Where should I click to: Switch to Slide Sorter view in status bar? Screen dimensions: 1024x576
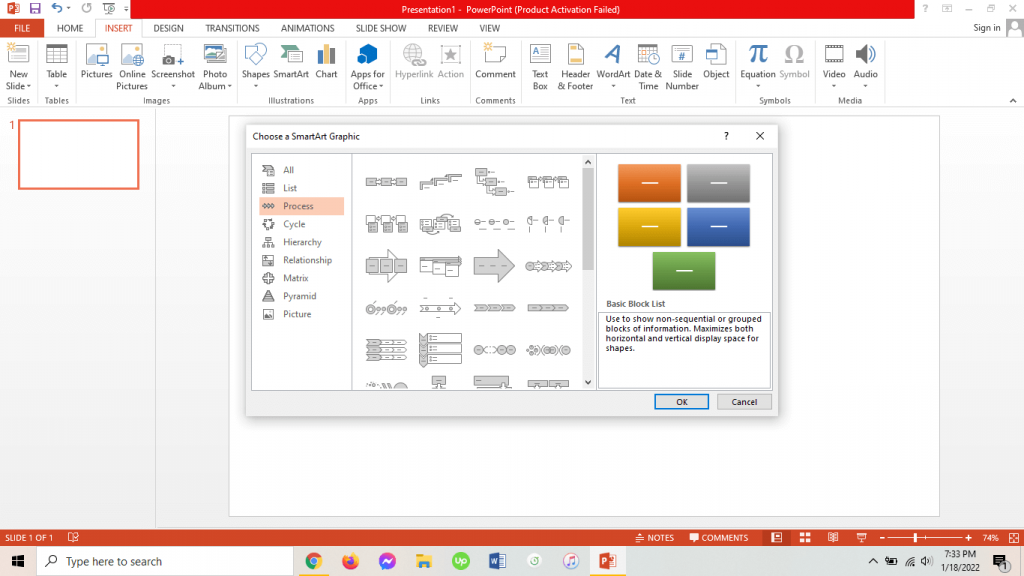(x=804, y=537)
